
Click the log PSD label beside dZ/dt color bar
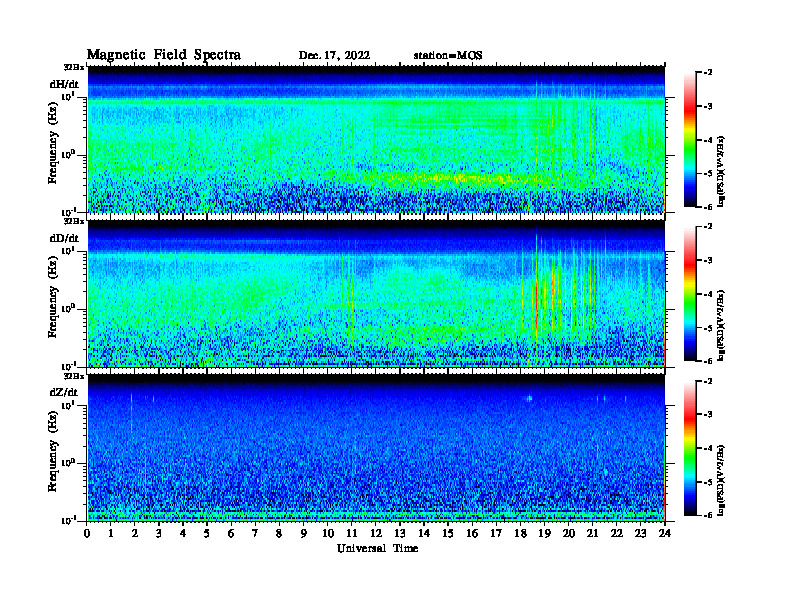pos(721,480)
